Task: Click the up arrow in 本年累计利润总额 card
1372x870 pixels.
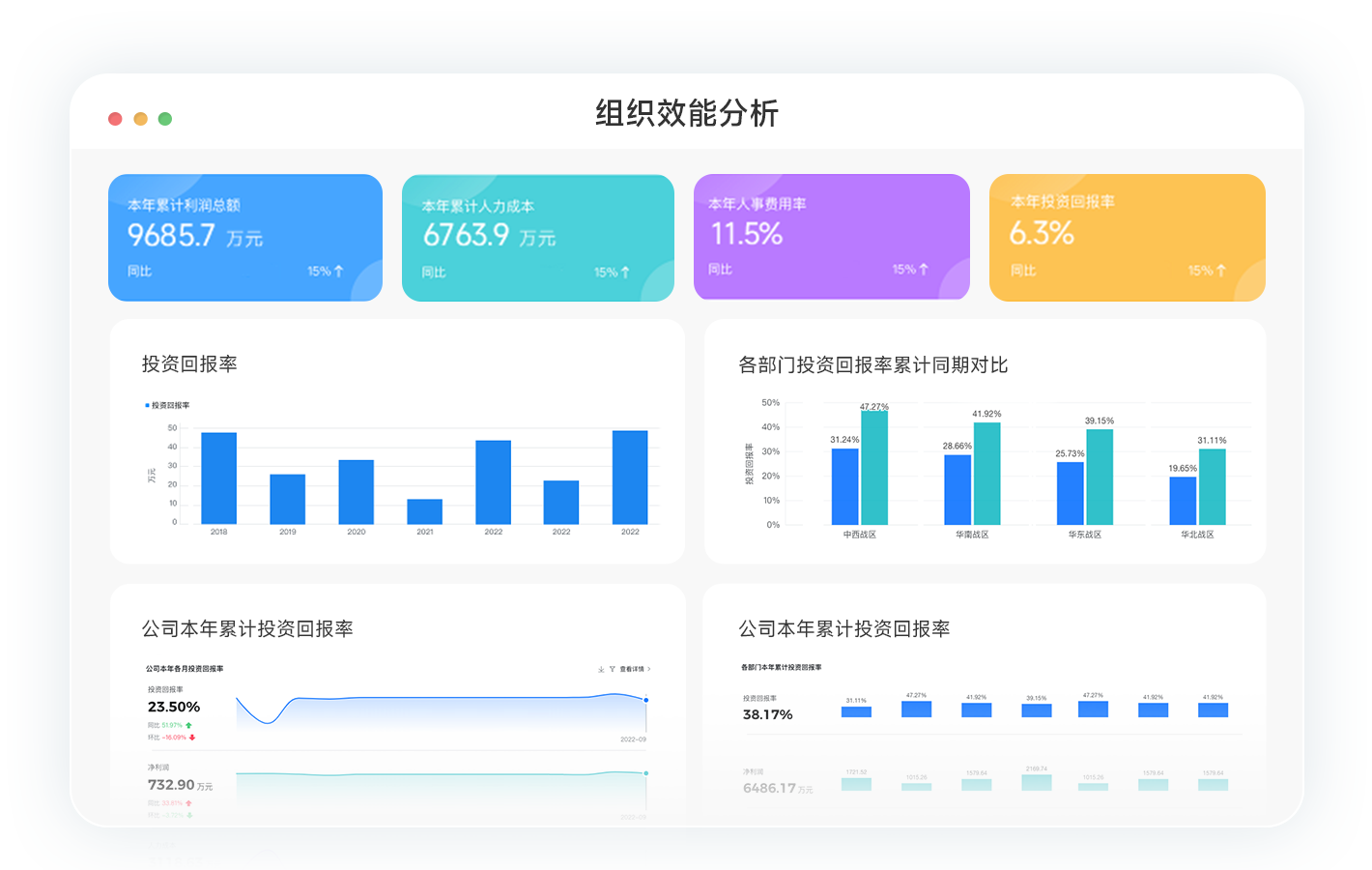Action: pyautogui.click(x=338, y=272)
